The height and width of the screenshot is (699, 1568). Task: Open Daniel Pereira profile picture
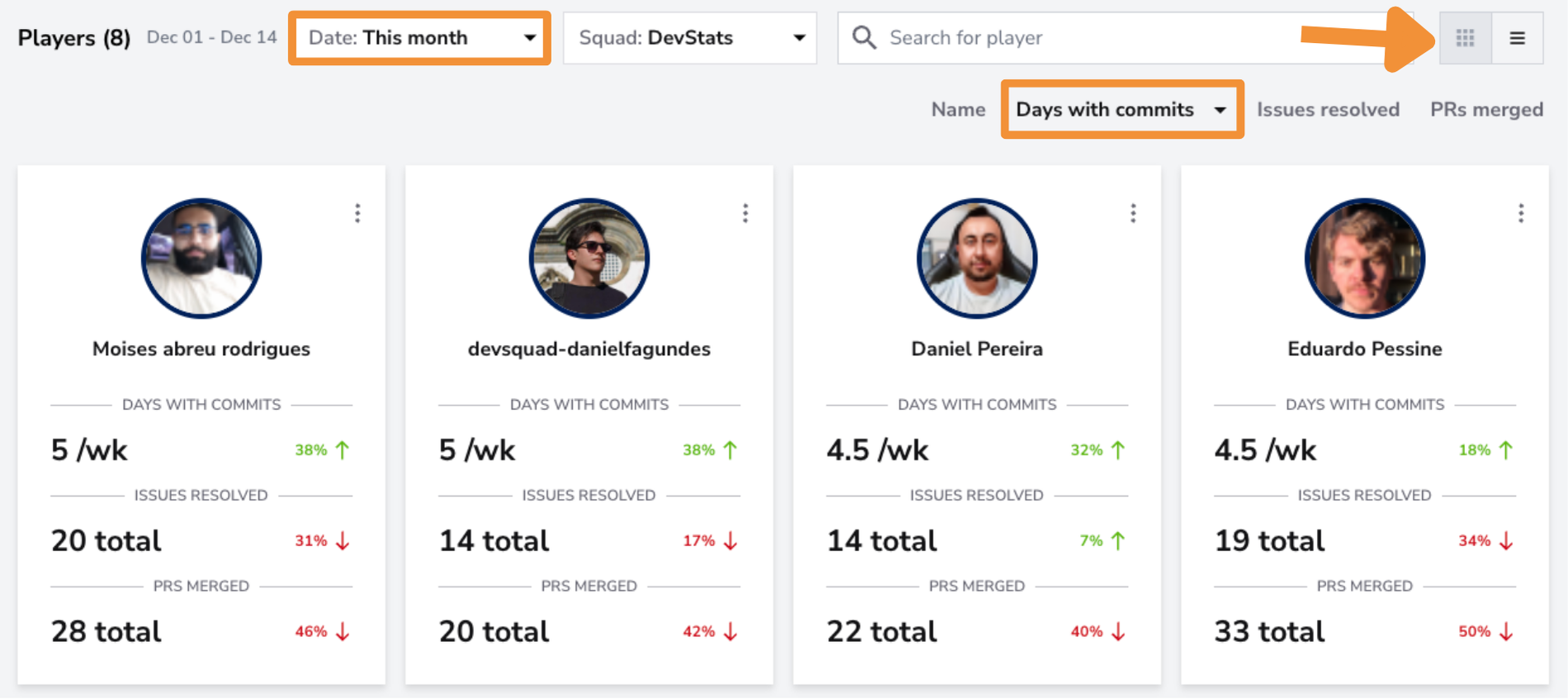click(x=977, y=258)
